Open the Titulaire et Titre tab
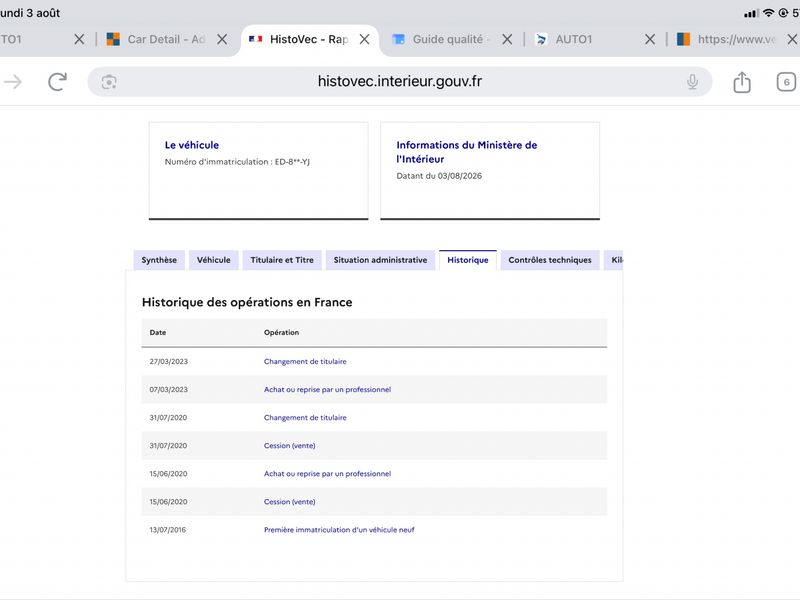Viewport: 800px width, 600px height. click(282, 260)
